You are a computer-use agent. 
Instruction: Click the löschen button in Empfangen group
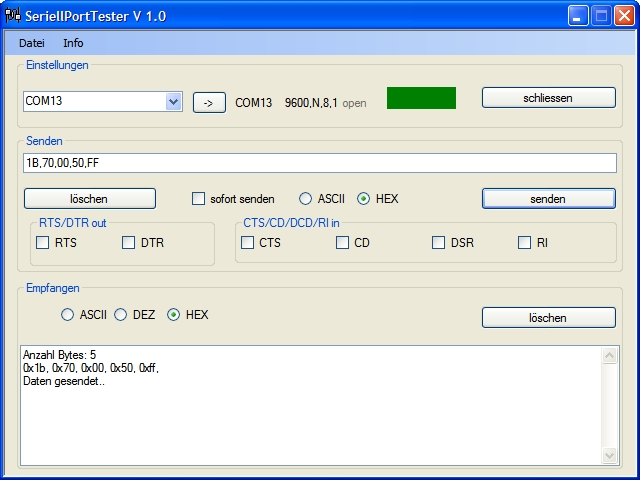pos(549,318)
